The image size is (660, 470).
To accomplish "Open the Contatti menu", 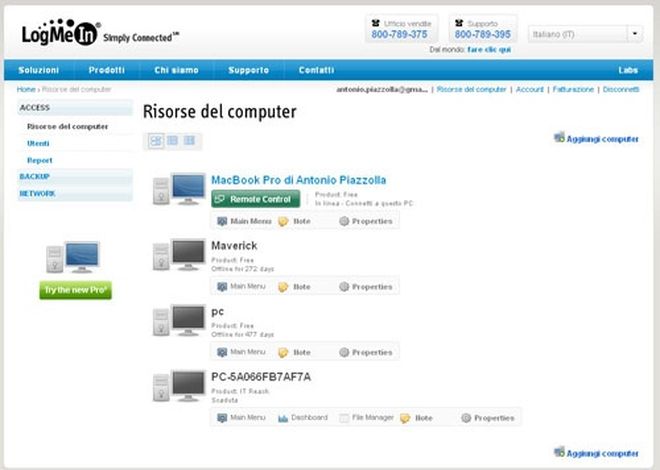I will click(317, 70).
